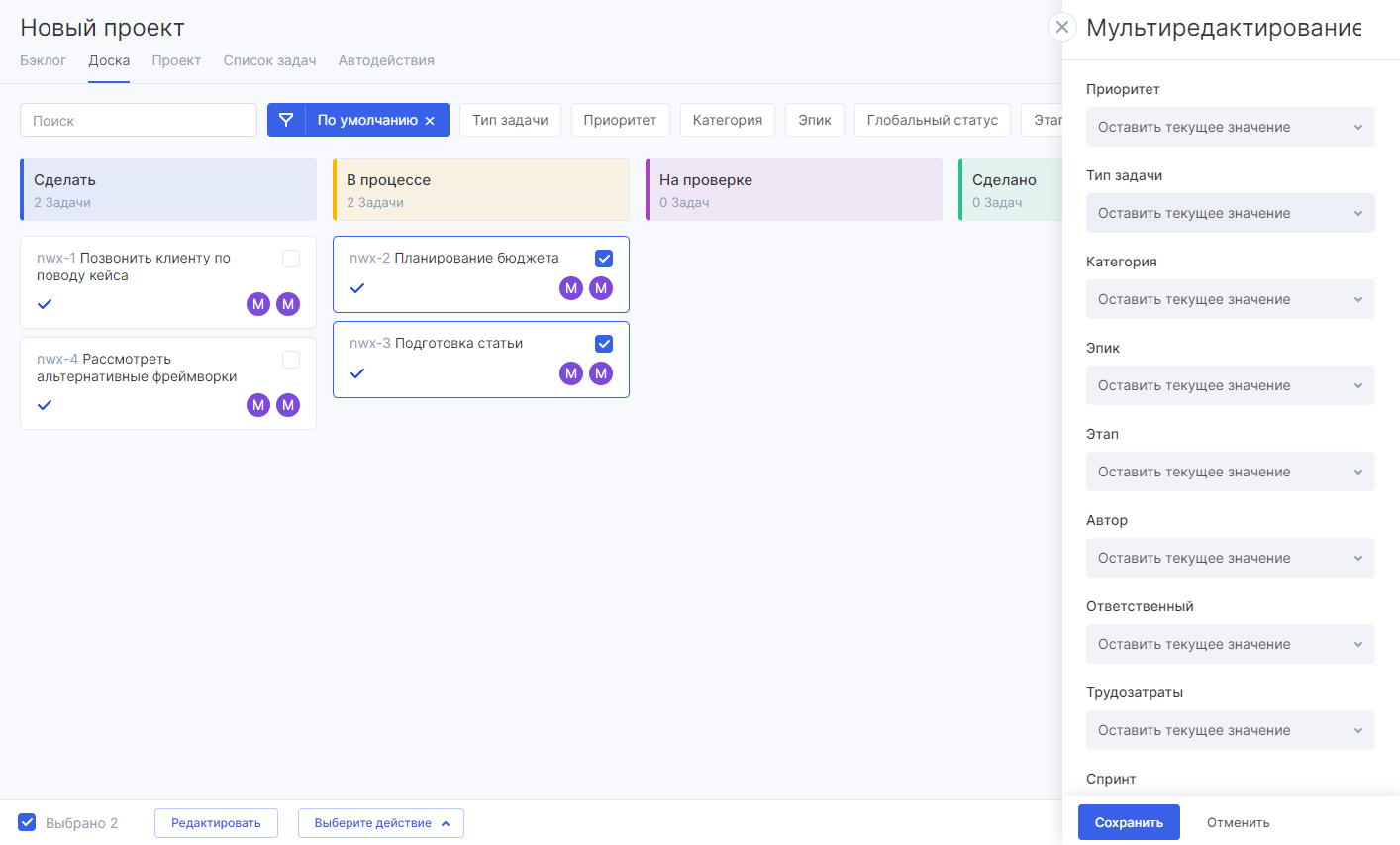The image size is (1400, 845).
Task: Remove the 'По умолчанию' filter with X
Action: (x=430, y=121)
